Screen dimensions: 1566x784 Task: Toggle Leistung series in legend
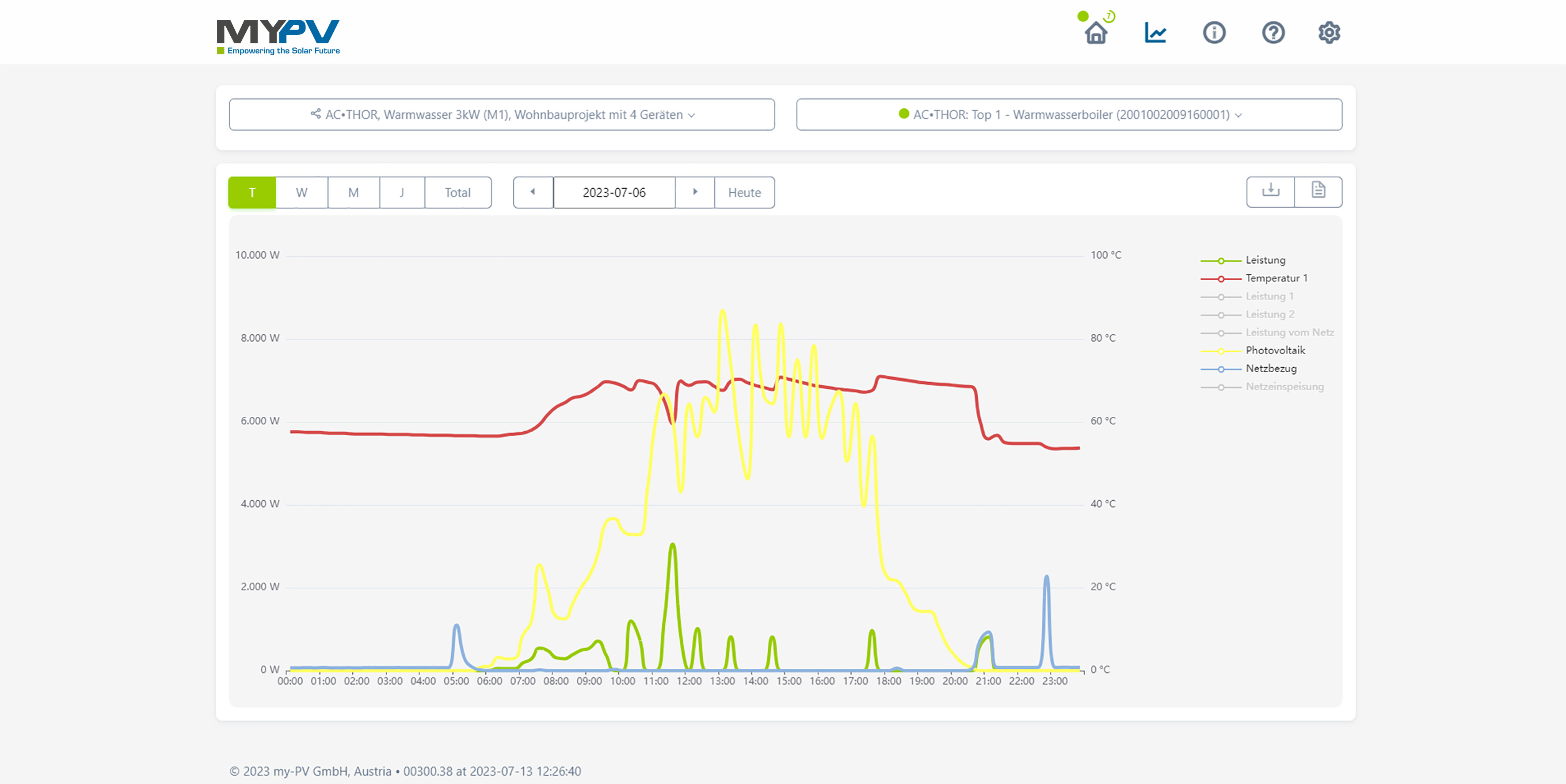click(x=1265, y=260)
